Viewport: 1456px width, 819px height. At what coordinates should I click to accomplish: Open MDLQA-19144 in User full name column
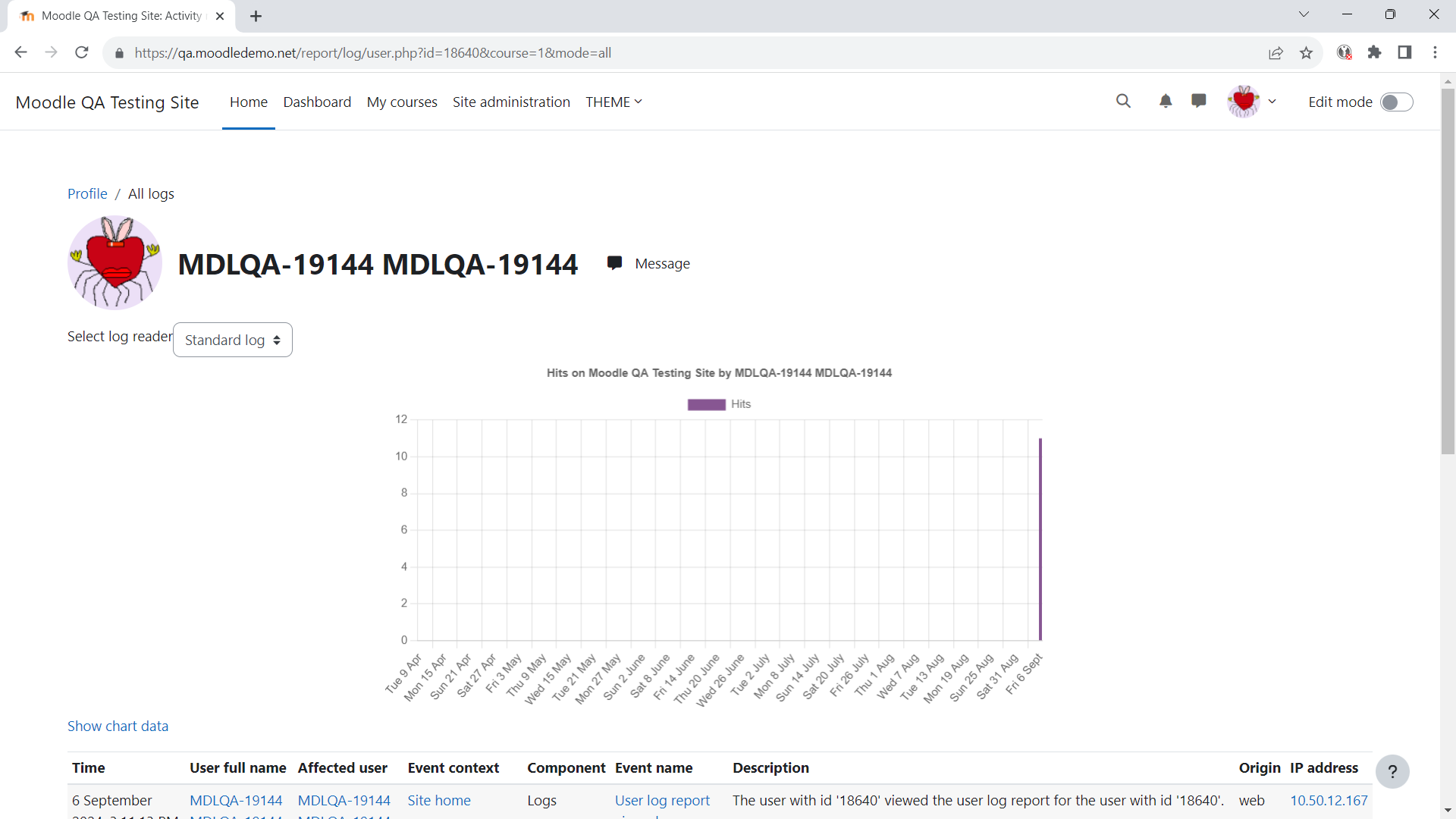pyautogui.click(x=236, y=800)
